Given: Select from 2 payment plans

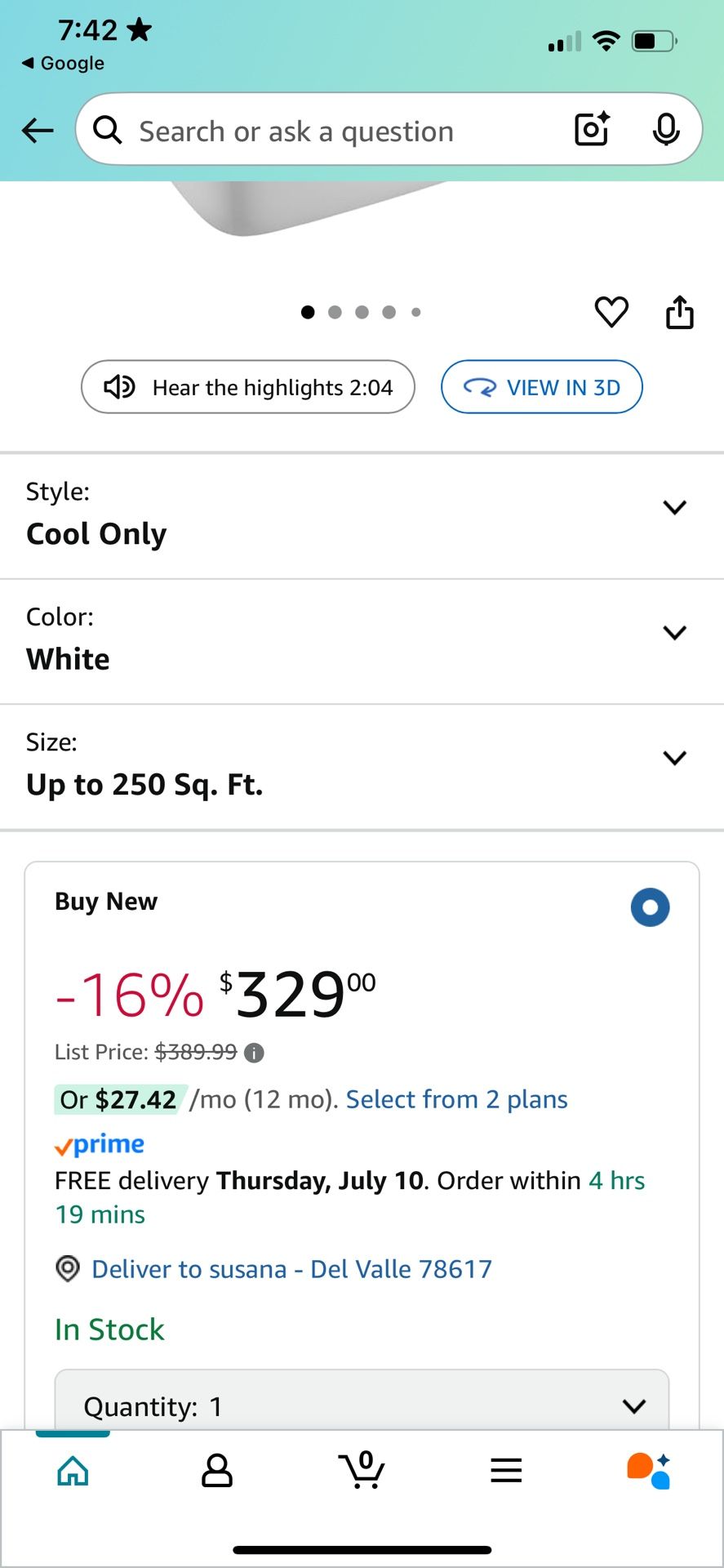Looking at the screenshot, I should pyautogui.click(x=455, y=1099).
